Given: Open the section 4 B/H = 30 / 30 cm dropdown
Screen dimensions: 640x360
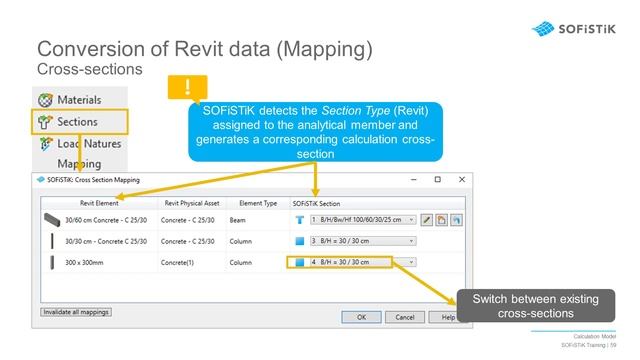Looking at the screenshot, I should coord(363,262).
